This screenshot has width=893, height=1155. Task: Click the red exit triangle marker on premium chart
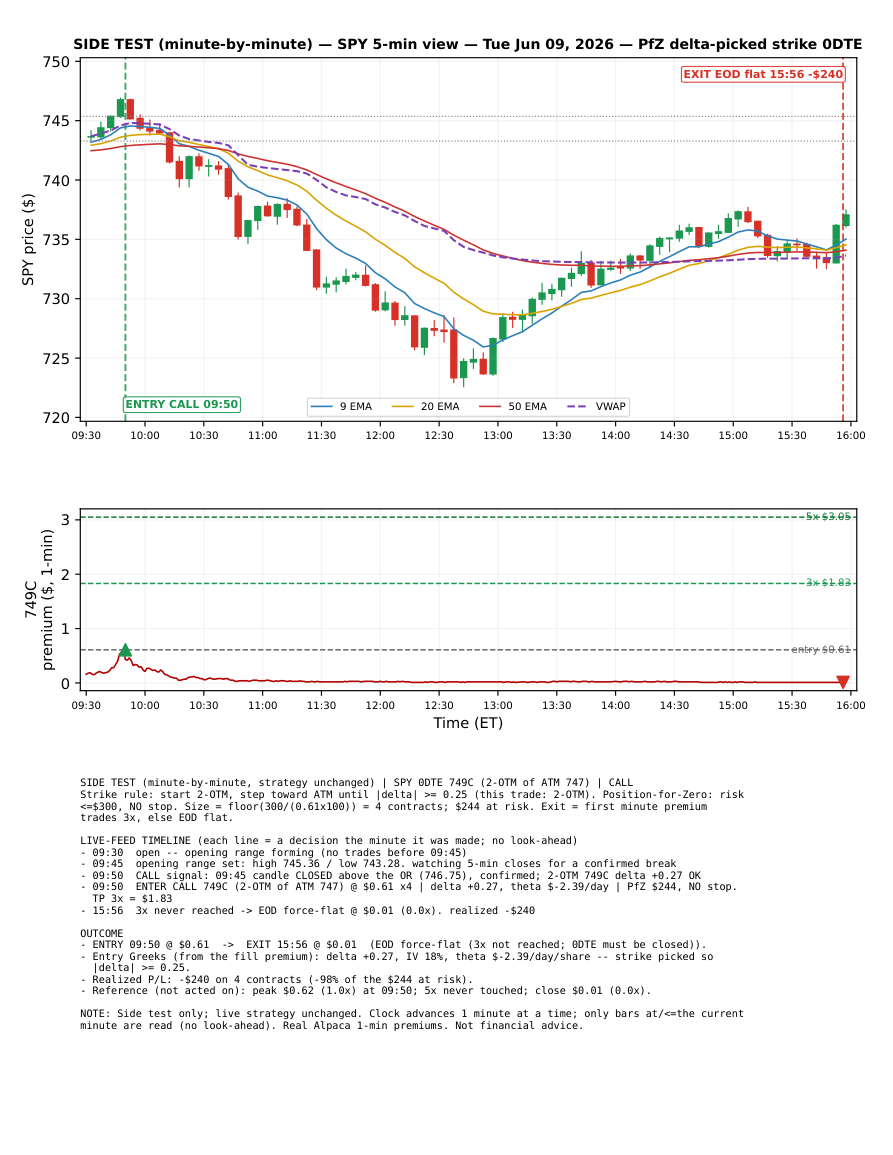843,682
